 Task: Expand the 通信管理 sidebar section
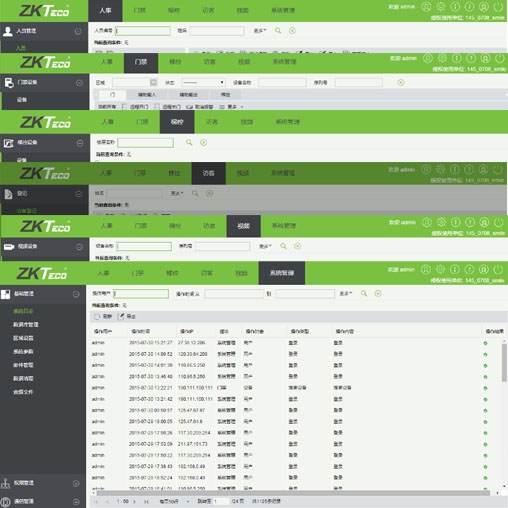(76, 502)
